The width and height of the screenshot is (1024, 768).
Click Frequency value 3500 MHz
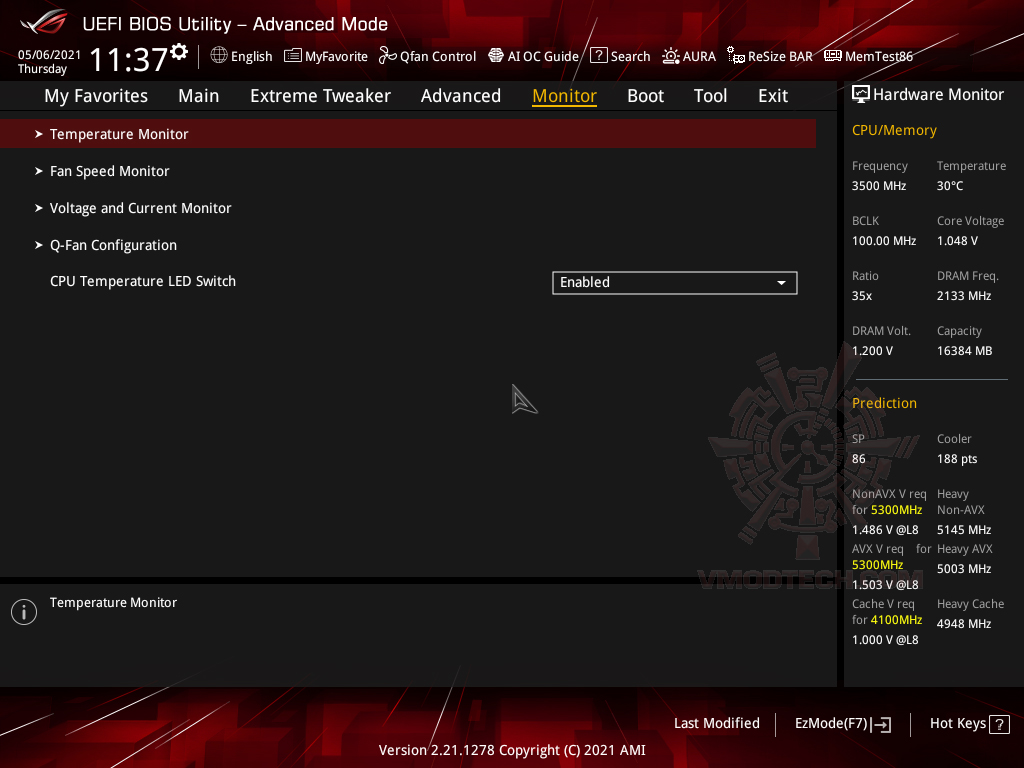pyautogui.click(x=879, y=186)
